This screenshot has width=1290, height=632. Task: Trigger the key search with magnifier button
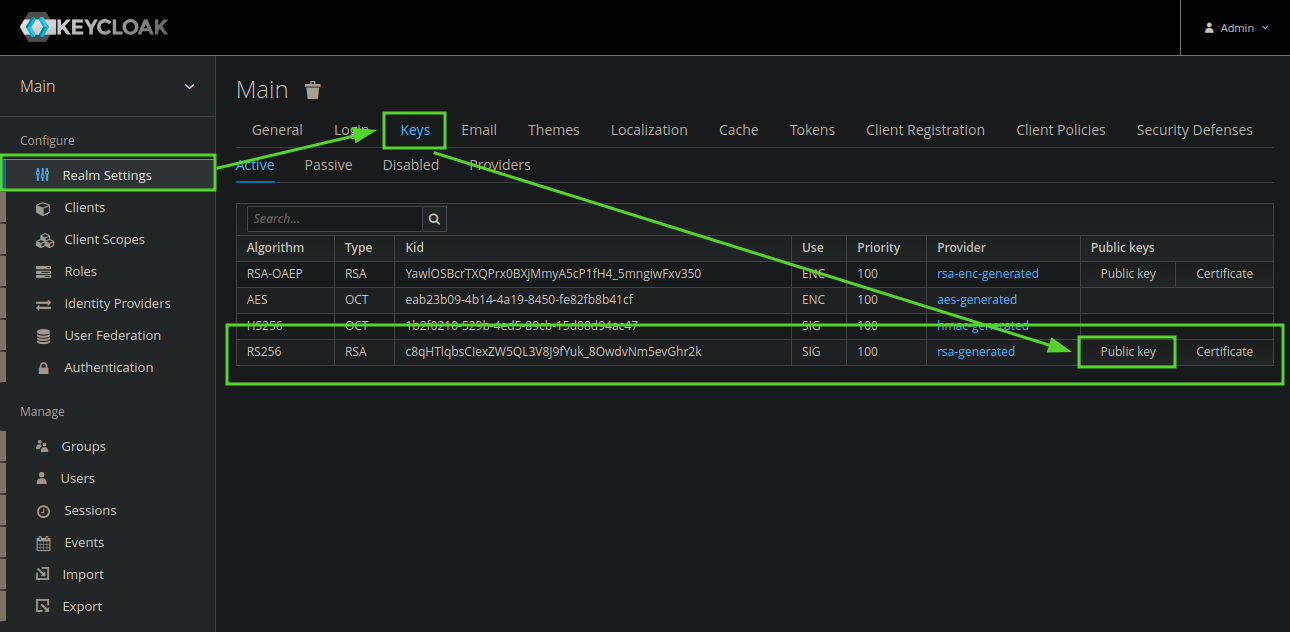pos(434,218)
